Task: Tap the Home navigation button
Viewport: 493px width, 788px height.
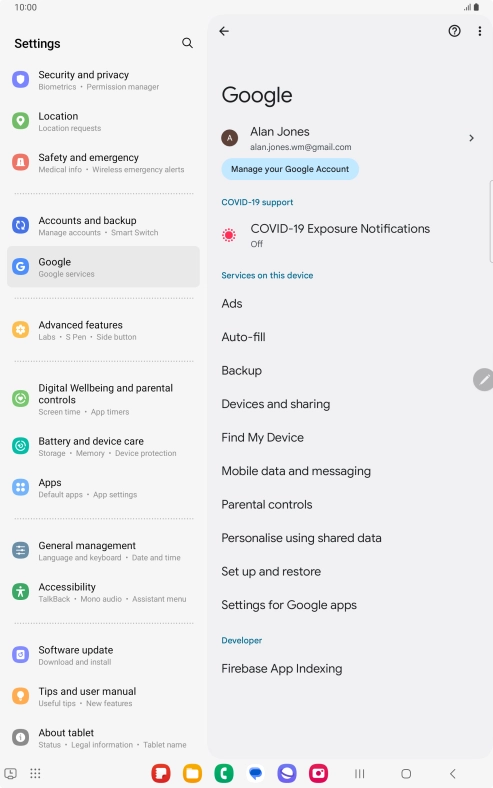Action: [x=406, y=773]
